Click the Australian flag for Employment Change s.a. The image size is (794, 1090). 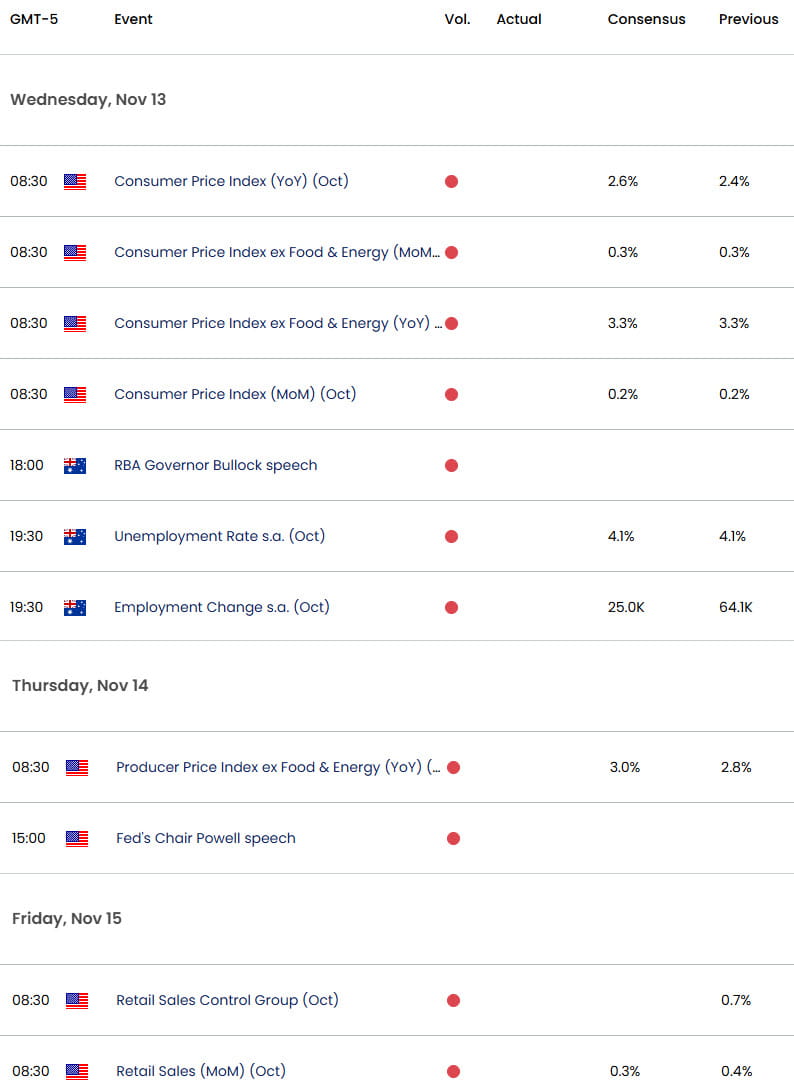click(x=74, y=607)
